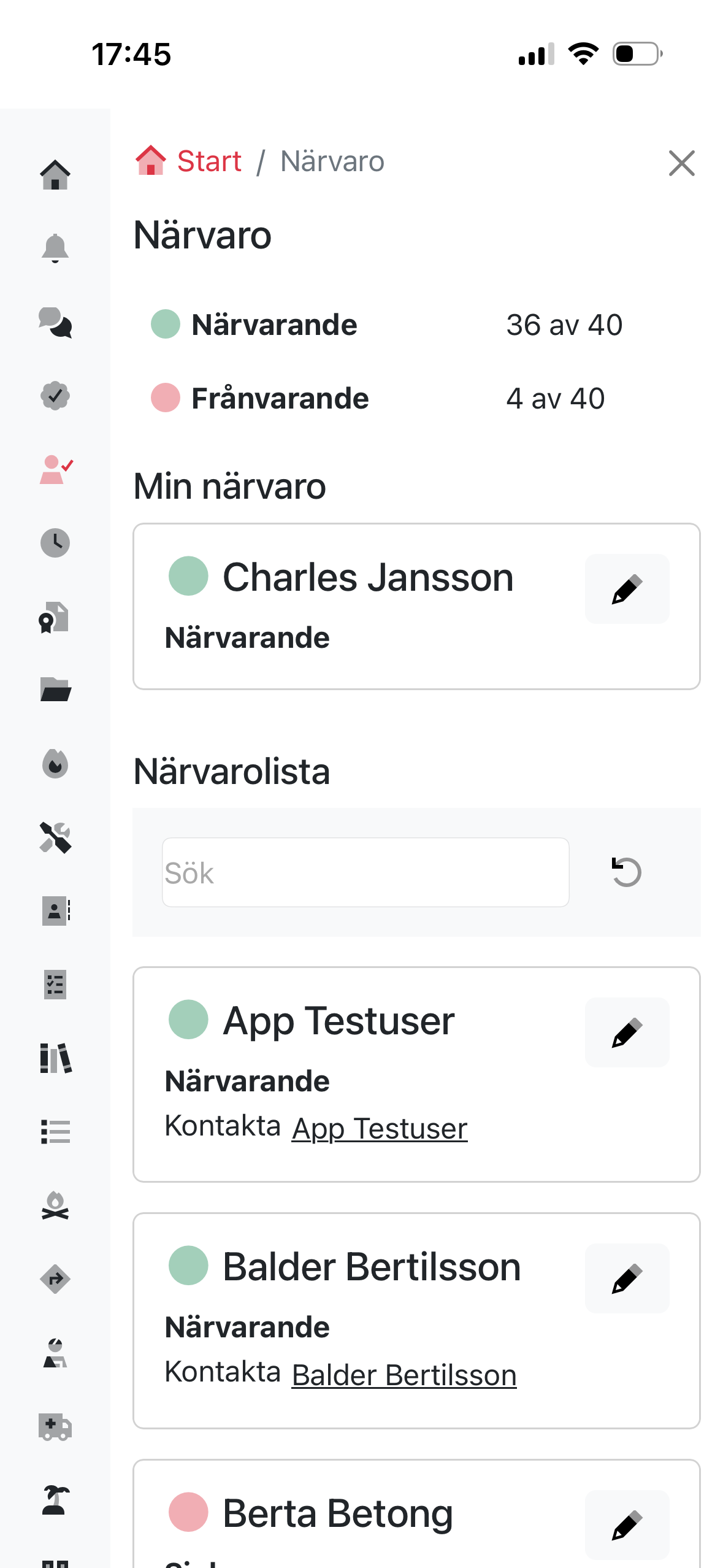Open the Balder Bertilsson contact link

(404, 1375)
